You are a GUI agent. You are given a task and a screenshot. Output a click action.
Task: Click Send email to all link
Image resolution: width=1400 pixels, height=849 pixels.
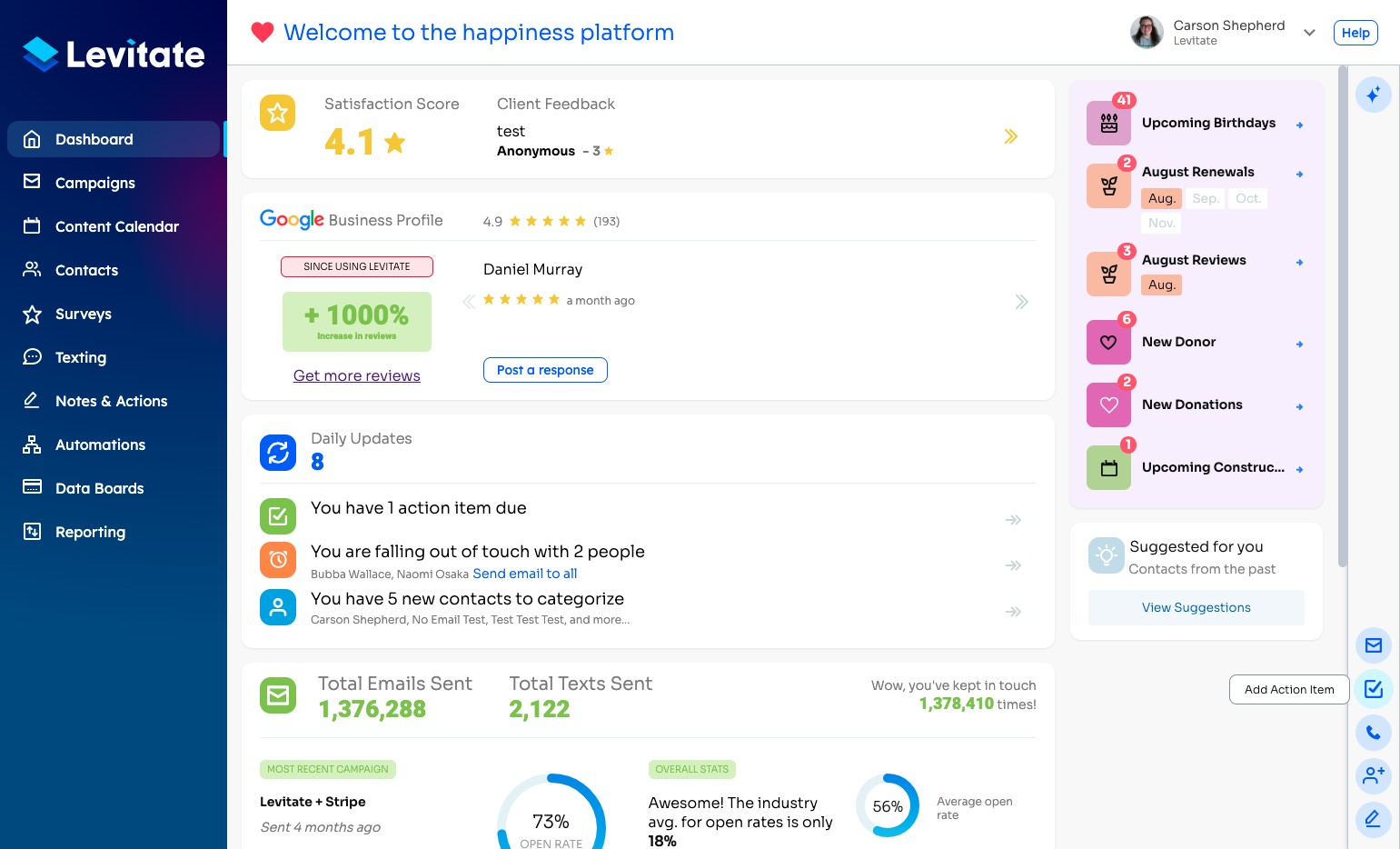(x=525, y=574)
